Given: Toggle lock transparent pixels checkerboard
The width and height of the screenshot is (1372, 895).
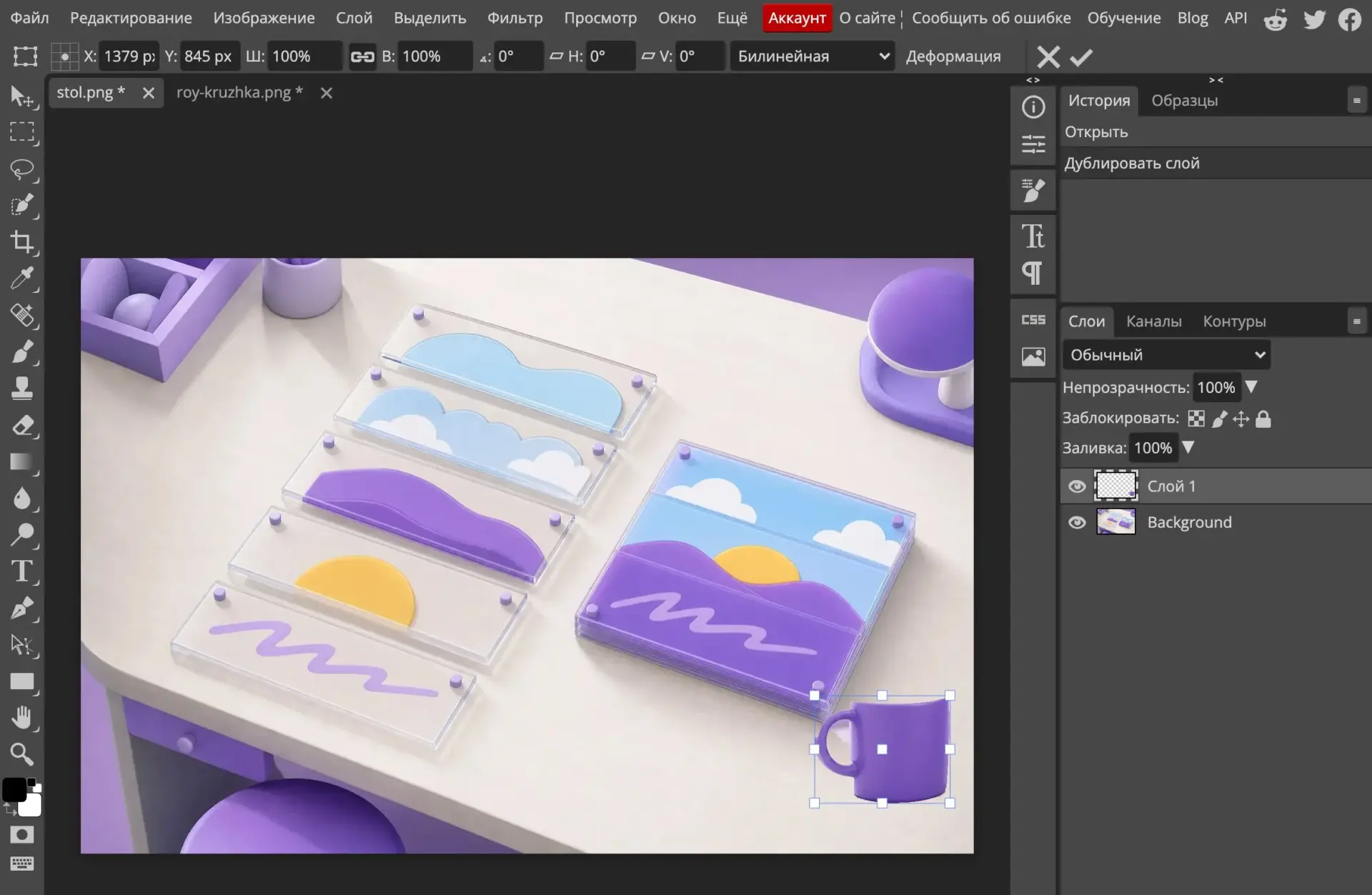Looking at the screenshot, I should (1196, 419).
